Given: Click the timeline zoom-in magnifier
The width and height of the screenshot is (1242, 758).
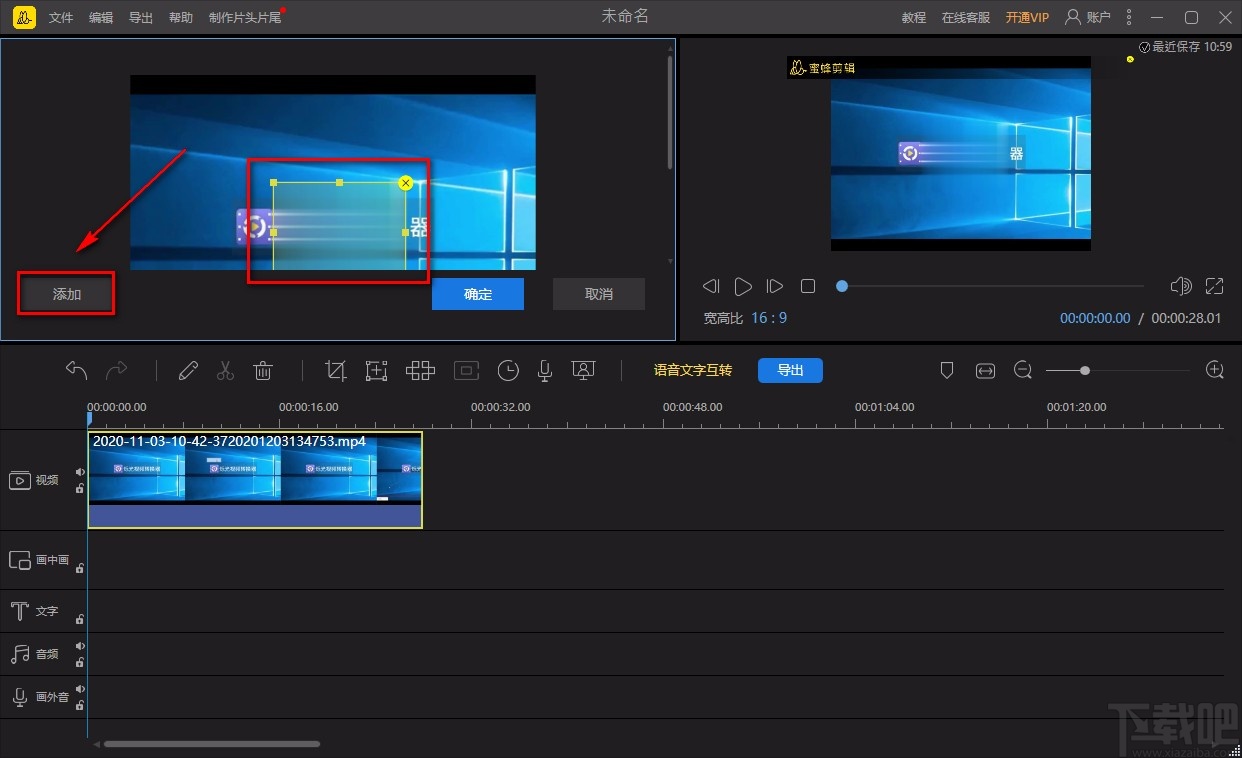Looking at the screenshot, I should (1215, 370).
